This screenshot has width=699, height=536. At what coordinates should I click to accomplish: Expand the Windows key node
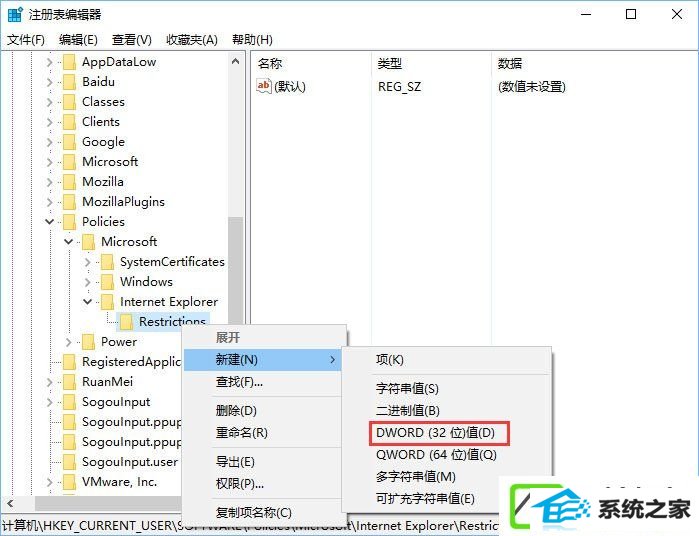(87, 282)
